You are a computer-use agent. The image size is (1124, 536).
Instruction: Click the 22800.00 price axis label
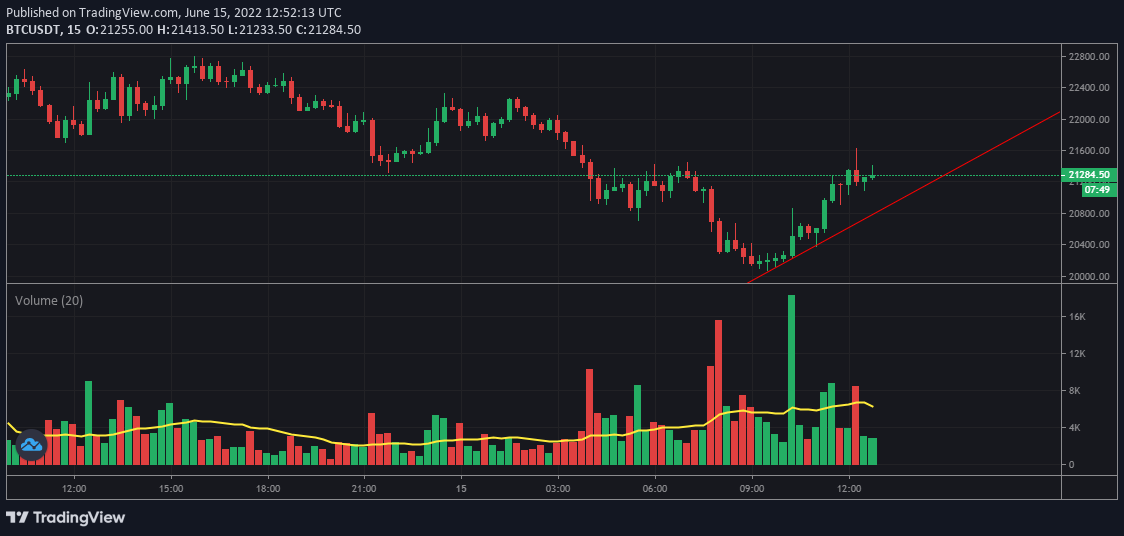coord(1090,57)
